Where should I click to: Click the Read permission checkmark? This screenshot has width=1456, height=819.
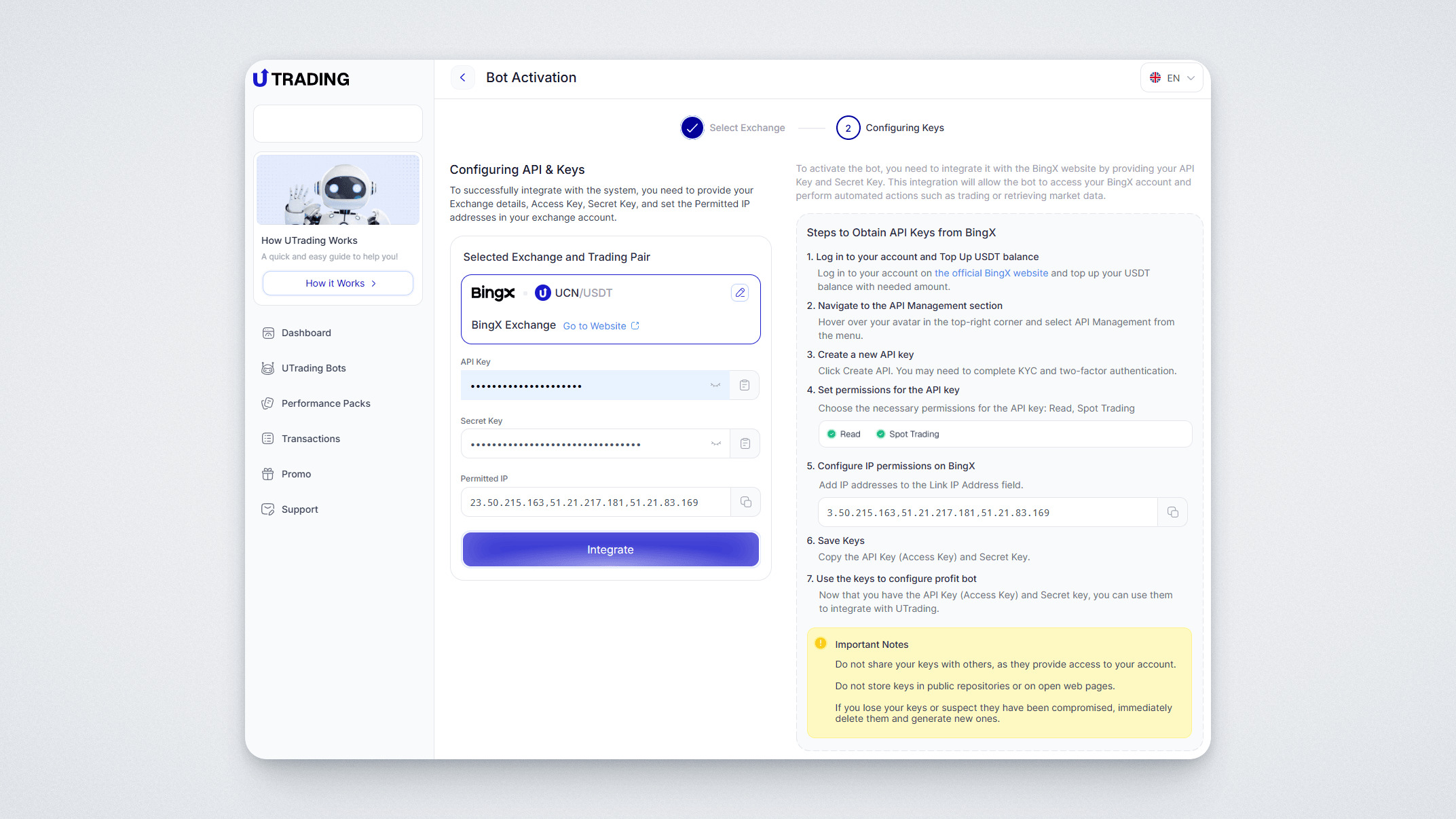[832, 434]
